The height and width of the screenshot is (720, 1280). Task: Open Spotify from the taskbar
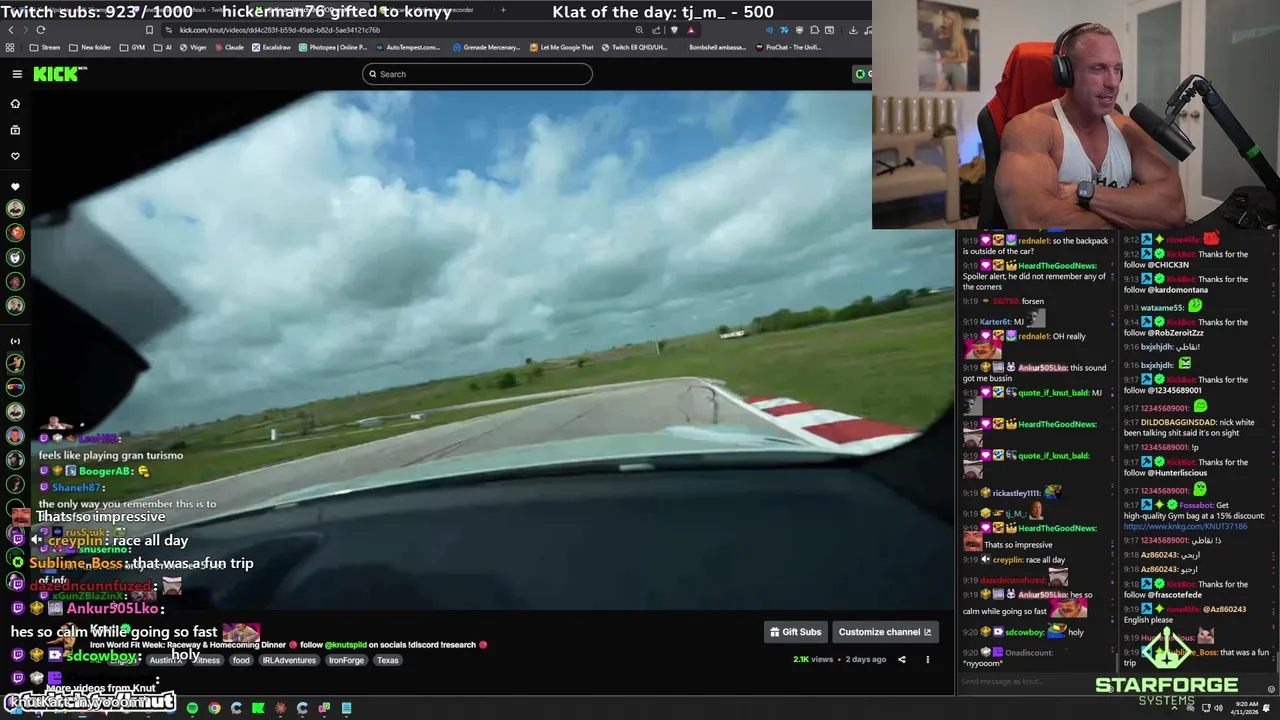click(192, 708)
